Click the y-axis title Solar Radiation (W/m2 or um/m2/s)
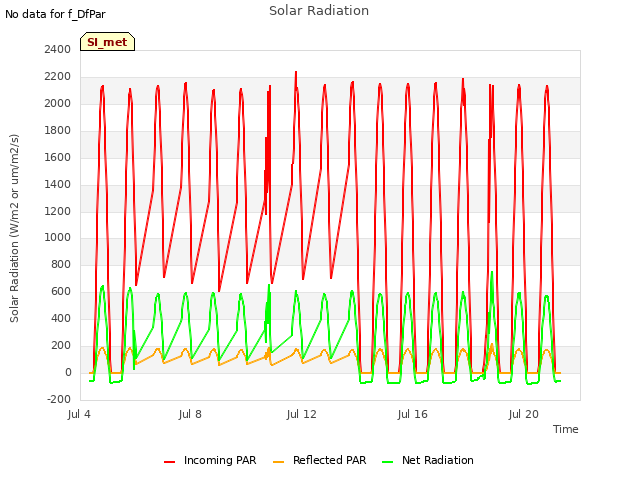The height and width of the screenshot is (480, 640). click(14, 228)
